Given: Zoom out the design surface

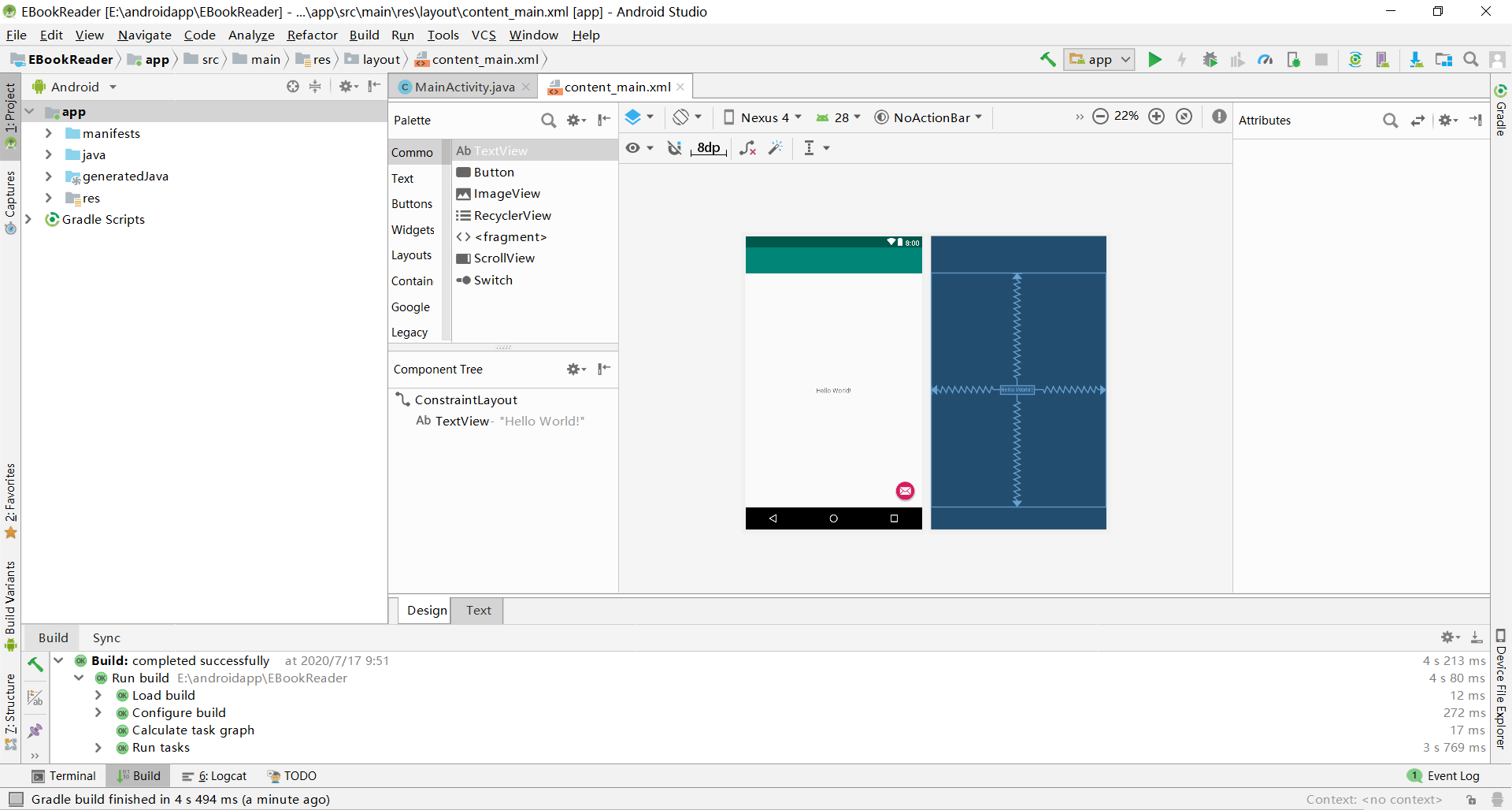Looking at the screenshot, I should pos(1101,117).
